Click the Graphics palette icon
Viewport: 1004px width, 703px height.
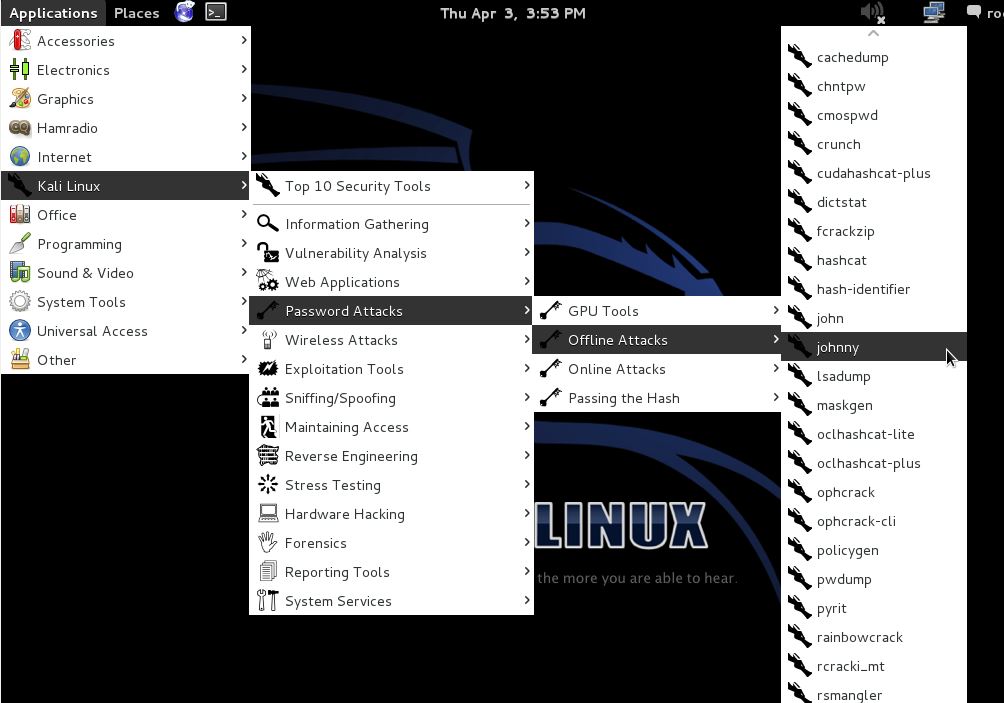20,99
